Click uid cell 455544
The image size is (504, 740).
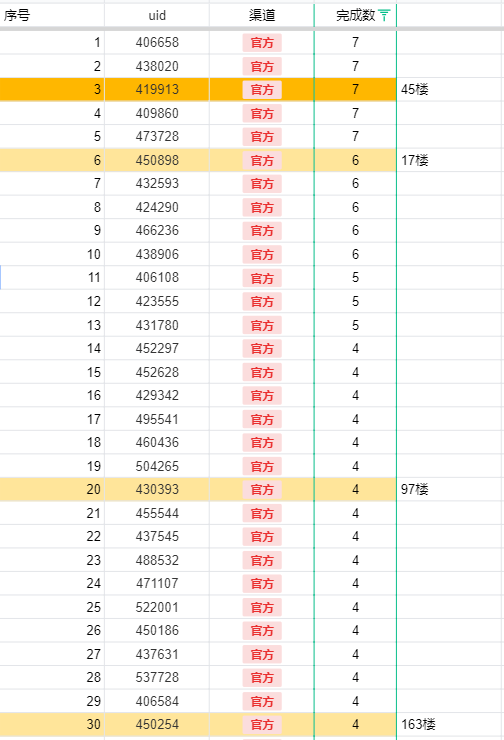click(x=157, y=513)
